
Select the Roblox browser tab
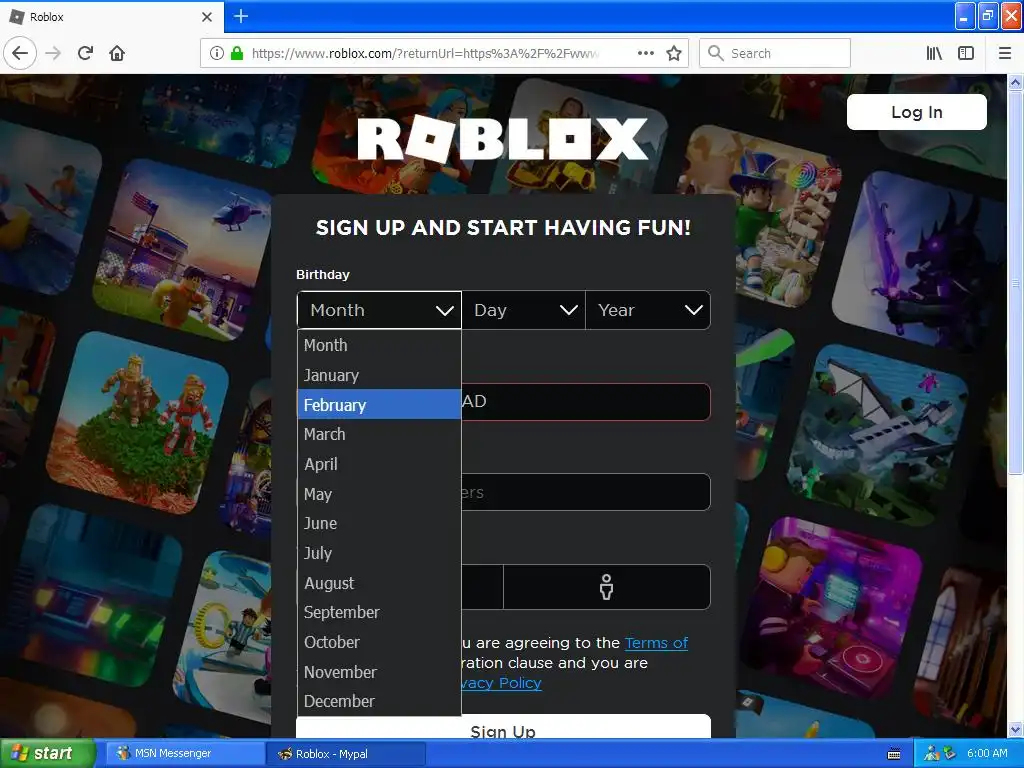coord(112,17)
